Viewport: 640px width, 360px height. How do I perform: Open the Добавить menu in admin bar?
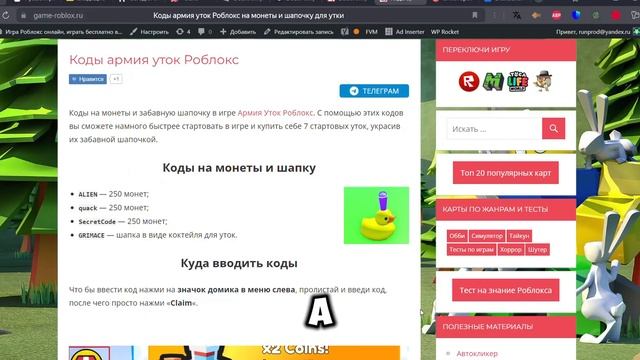[238, 31]
